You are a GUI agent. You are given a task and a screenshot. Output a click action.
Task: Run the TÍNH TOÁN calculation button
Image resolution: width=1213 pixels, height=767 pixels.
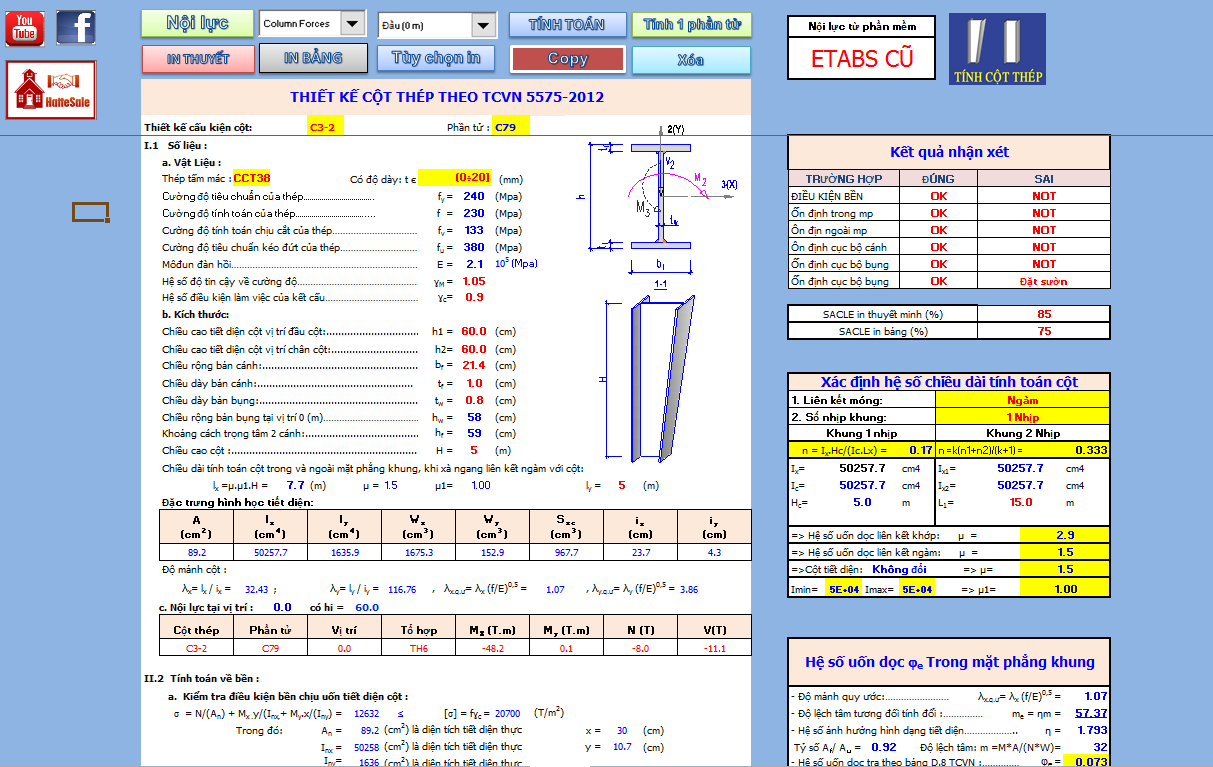tap(568, 25)
